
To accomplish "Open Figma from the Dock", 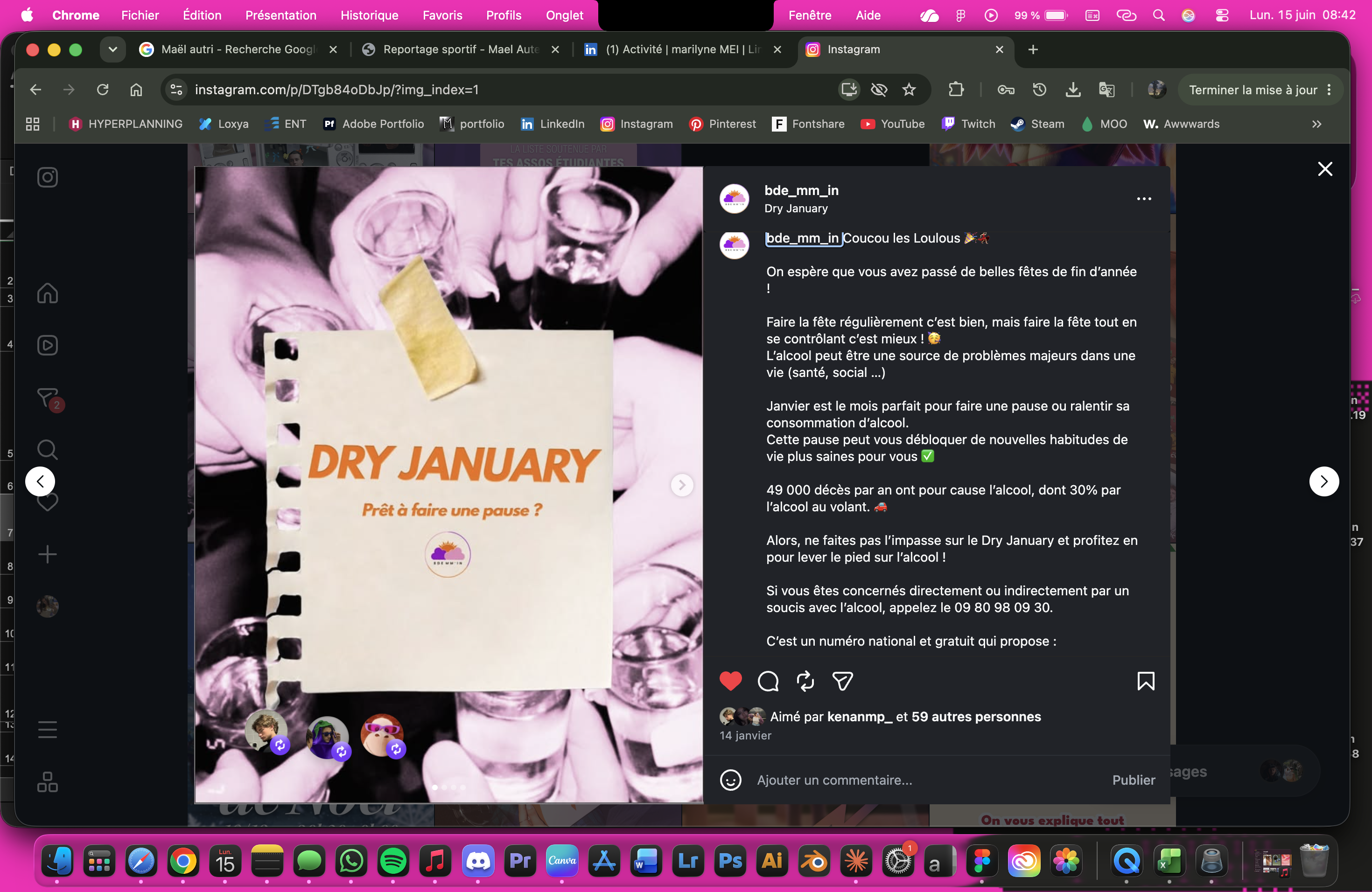I will pos(982,861).
